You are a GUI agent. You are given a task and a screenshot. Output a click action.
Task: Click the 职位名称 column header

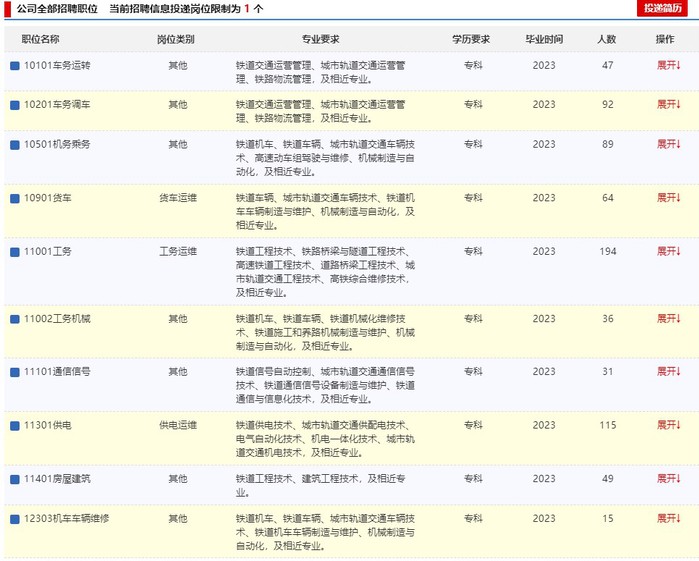[x=40, y=39]
